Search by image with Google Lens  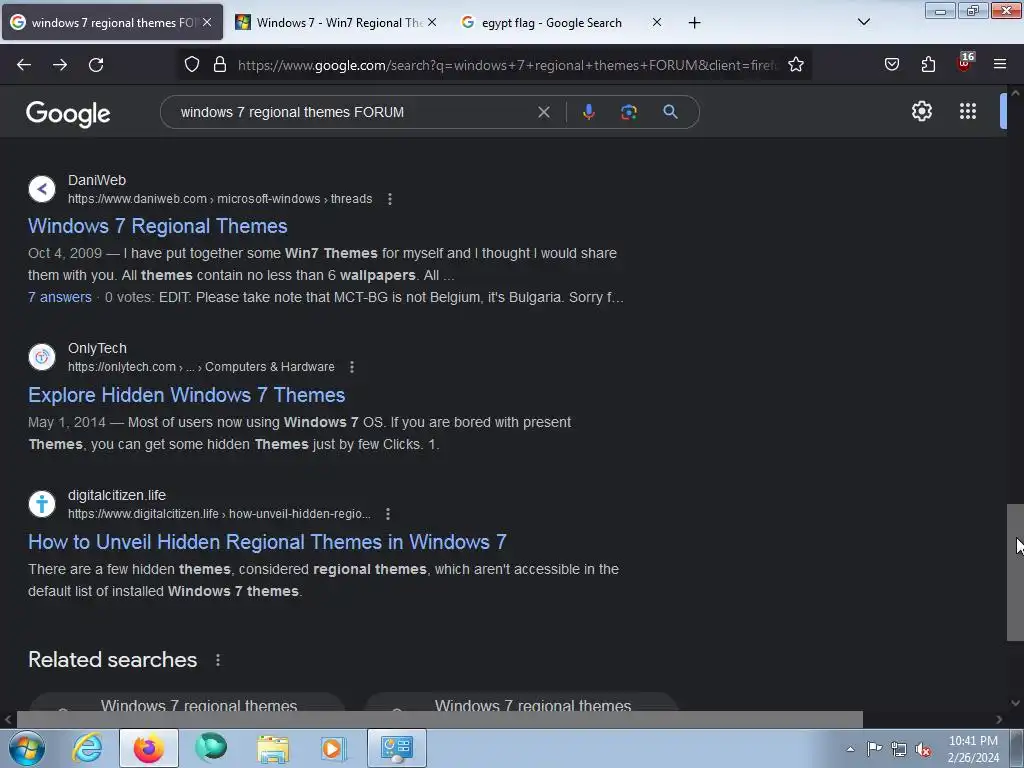coord(629,112)
